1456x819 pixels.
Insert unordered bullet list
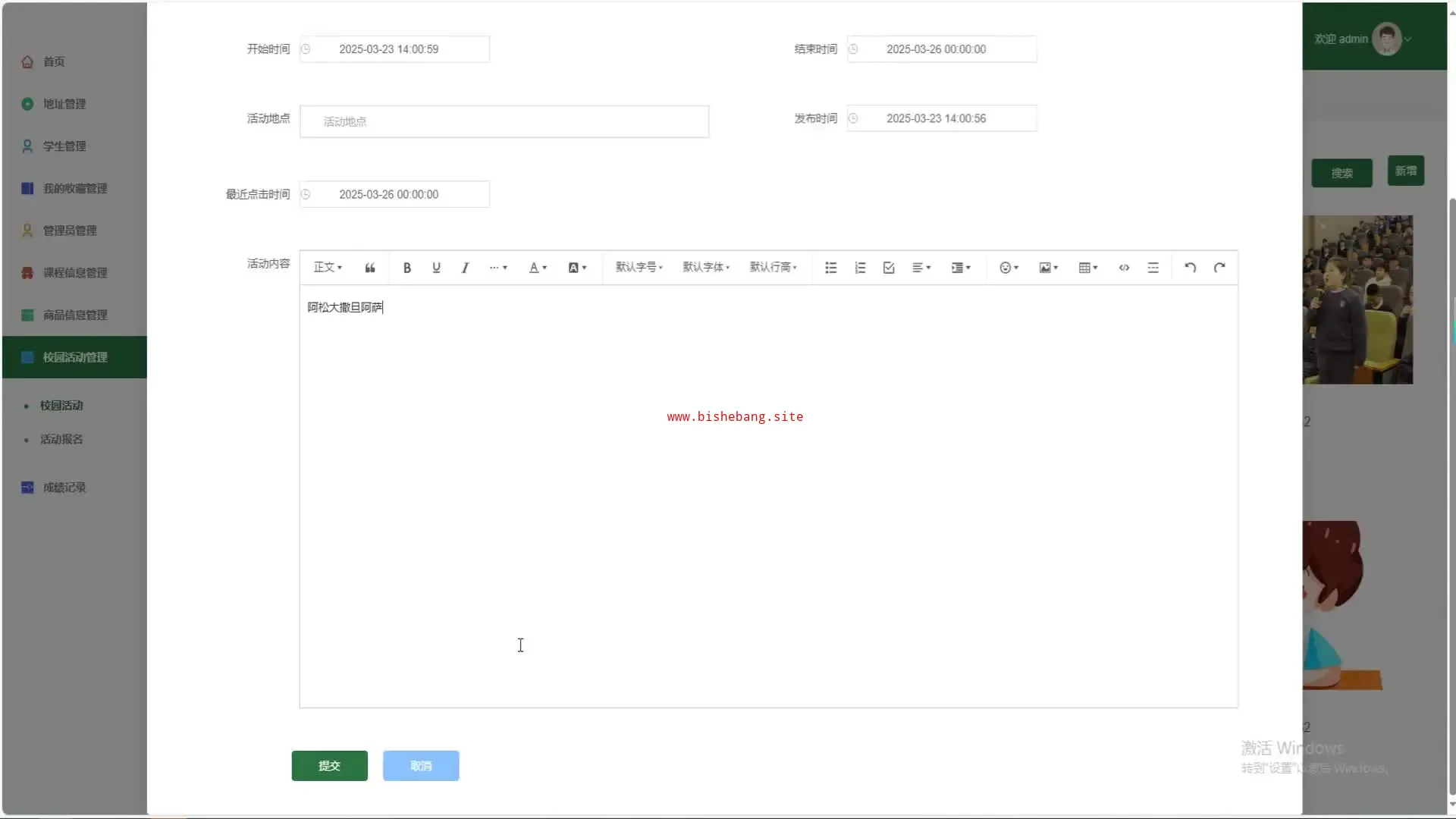[x=831, y=268]
